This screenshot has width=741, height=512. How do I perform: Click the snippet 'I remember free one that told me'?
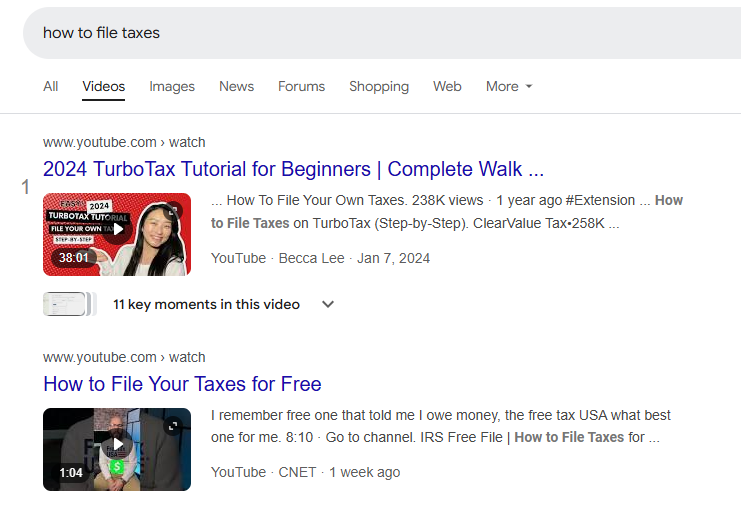click(x=313, y=415)
